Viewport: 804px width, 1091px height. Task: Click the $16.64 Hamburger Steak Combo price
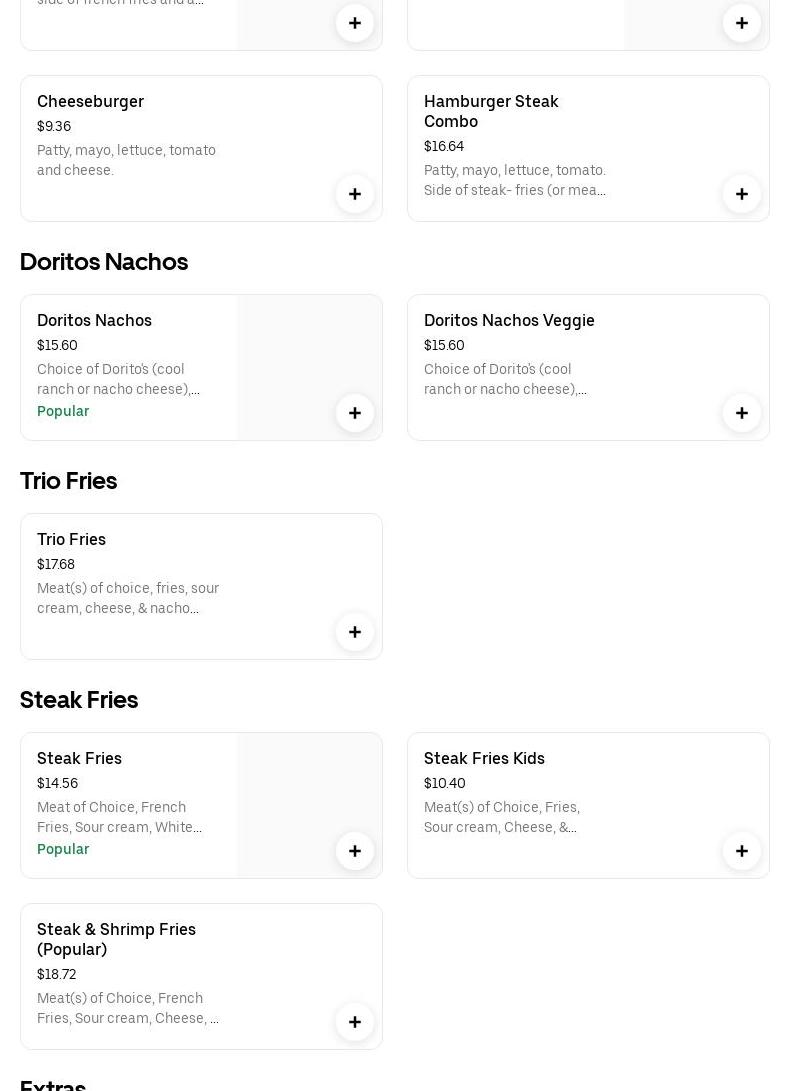[x=444, y=146]
